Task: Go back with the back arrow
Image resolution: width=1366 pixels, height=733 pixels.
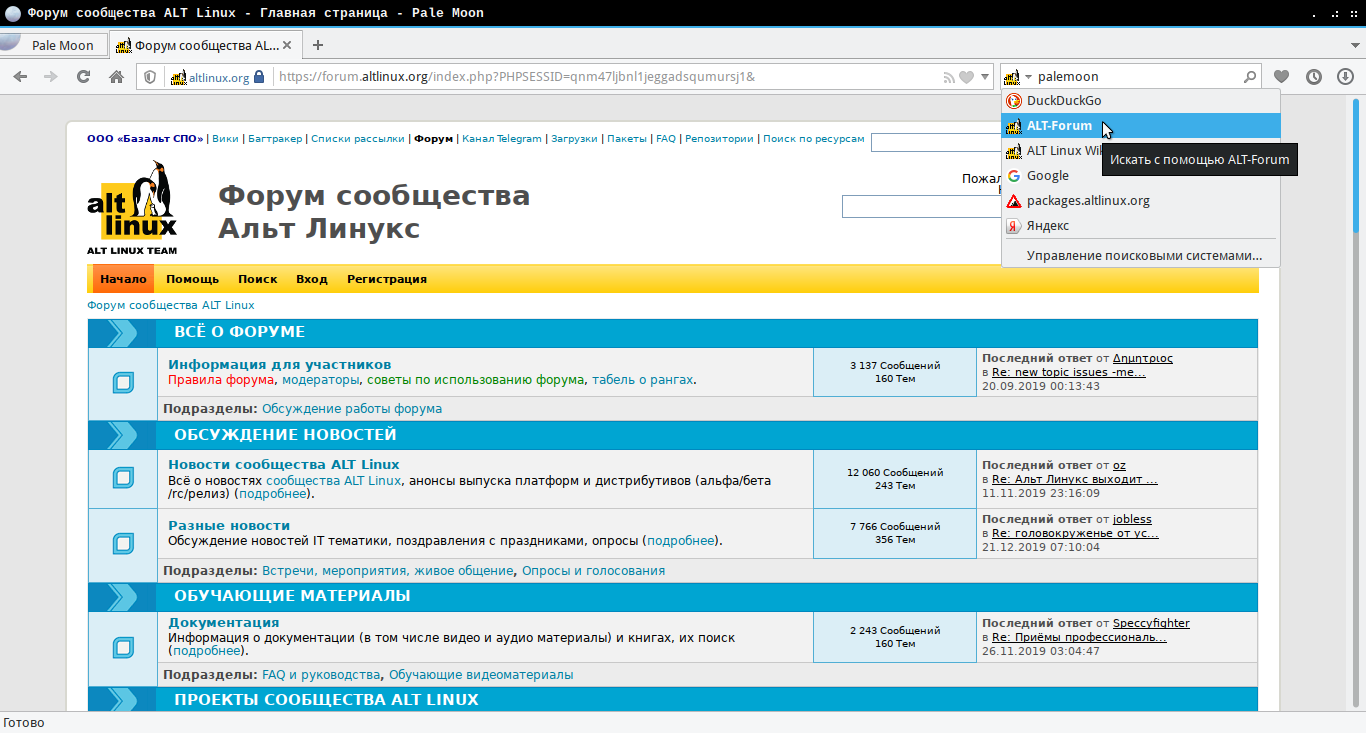Action: click(21, 77)
